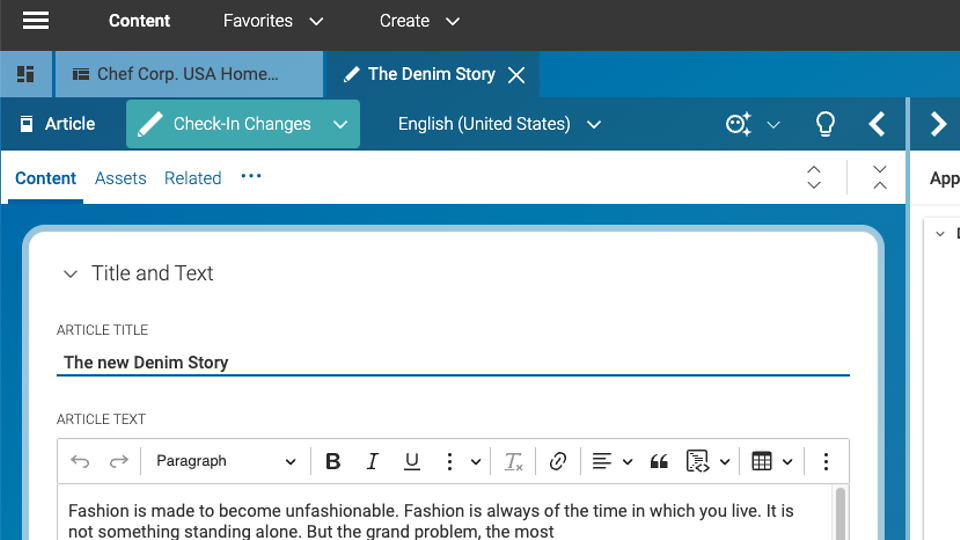Viewport: 960px width, 540px height.
Task: Collapse all sections with inward chevrons
Action: click(880, 177)
